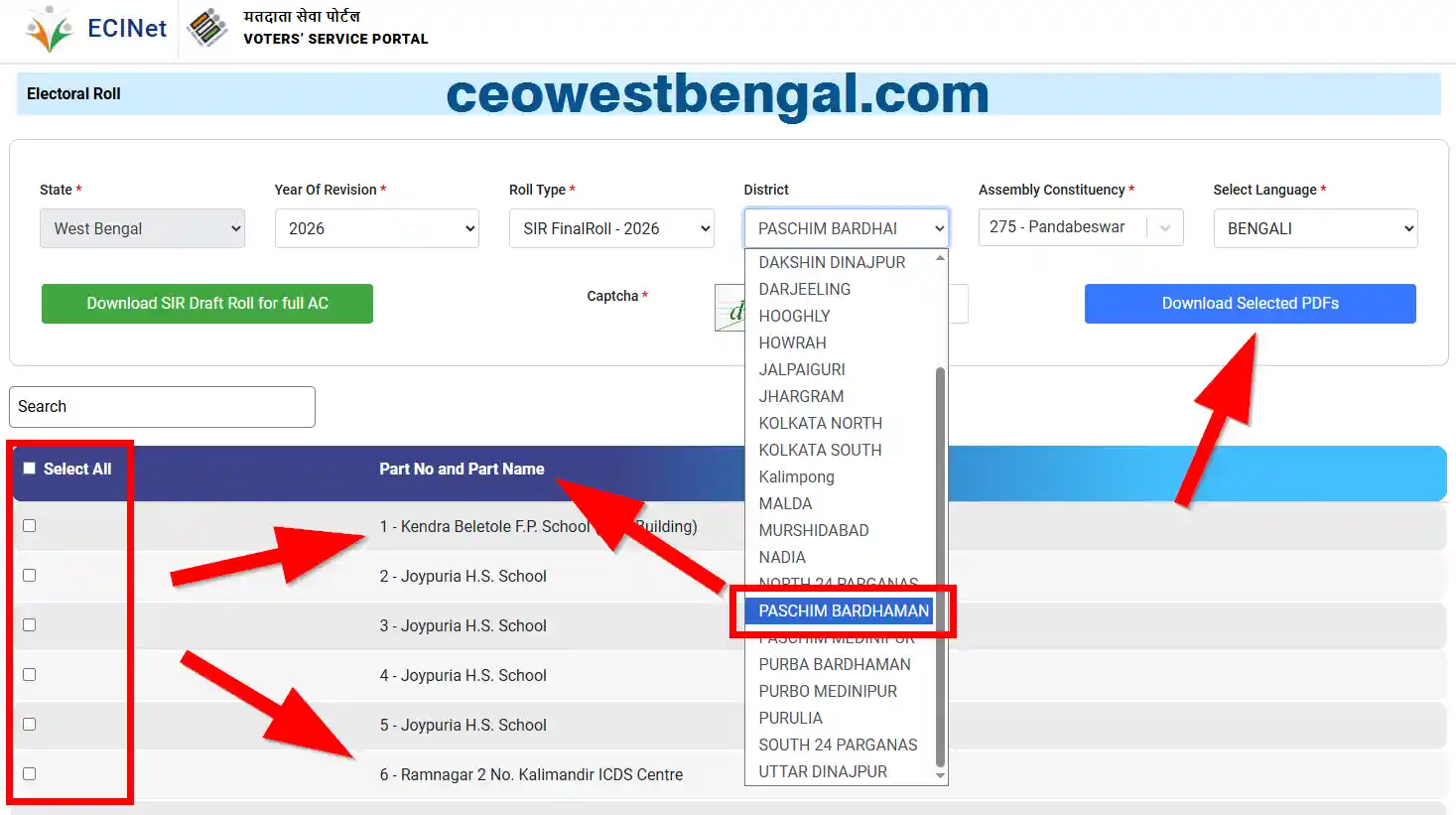Open the Select Language dropdown
1456x815 pixels.
1315,228
